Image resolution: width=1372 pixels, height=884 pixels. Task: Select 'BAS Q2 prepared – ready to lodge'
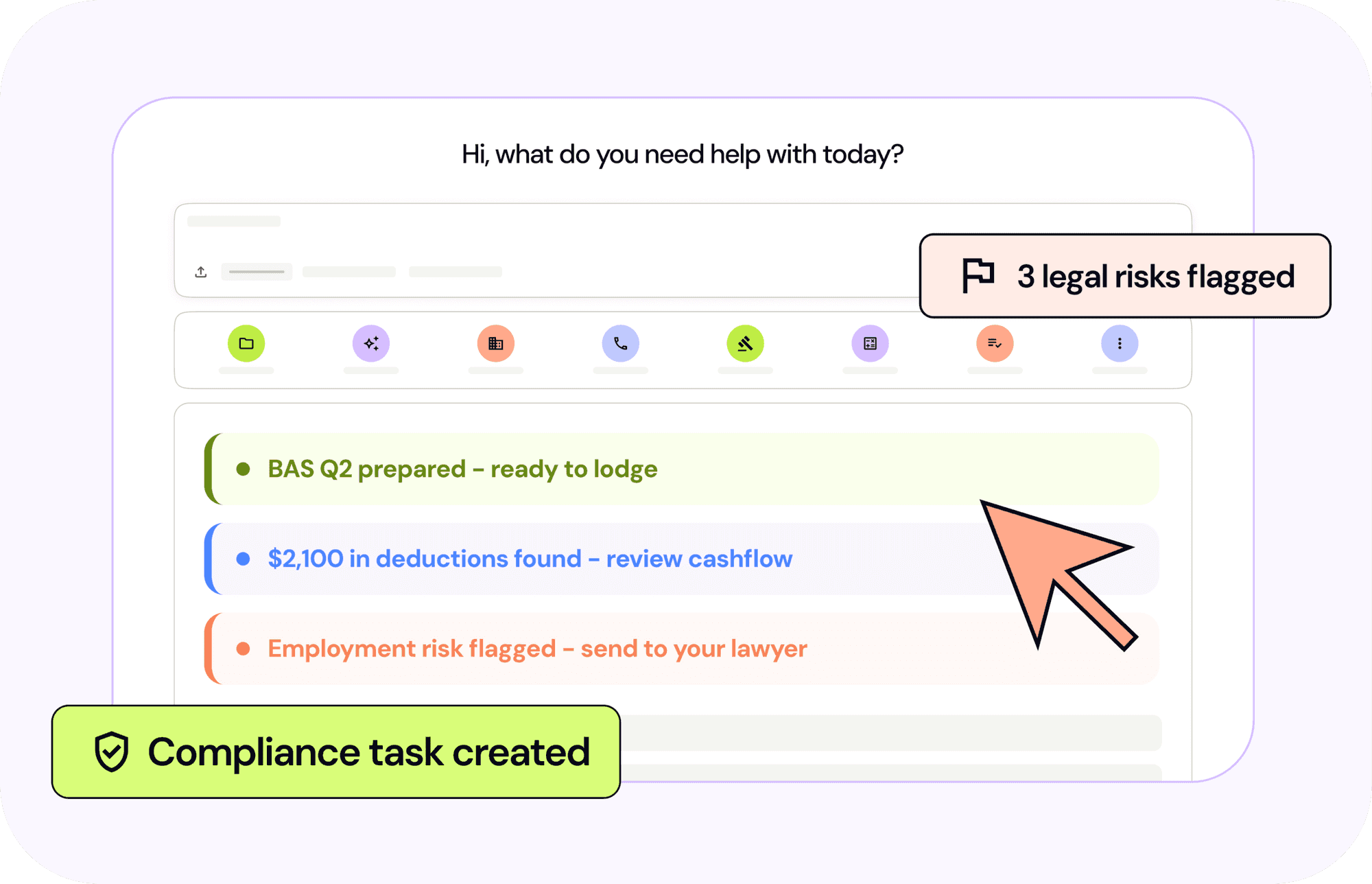(x=462, y=469)
